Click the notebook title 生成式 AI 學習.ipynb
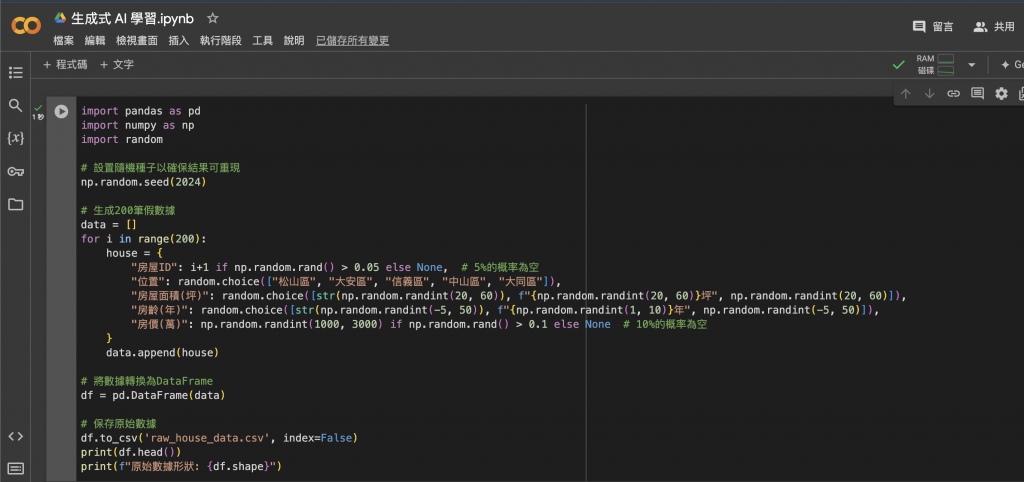Image resolution: width=1024 pixels, height=482 pixels. [x=133, y=18]
